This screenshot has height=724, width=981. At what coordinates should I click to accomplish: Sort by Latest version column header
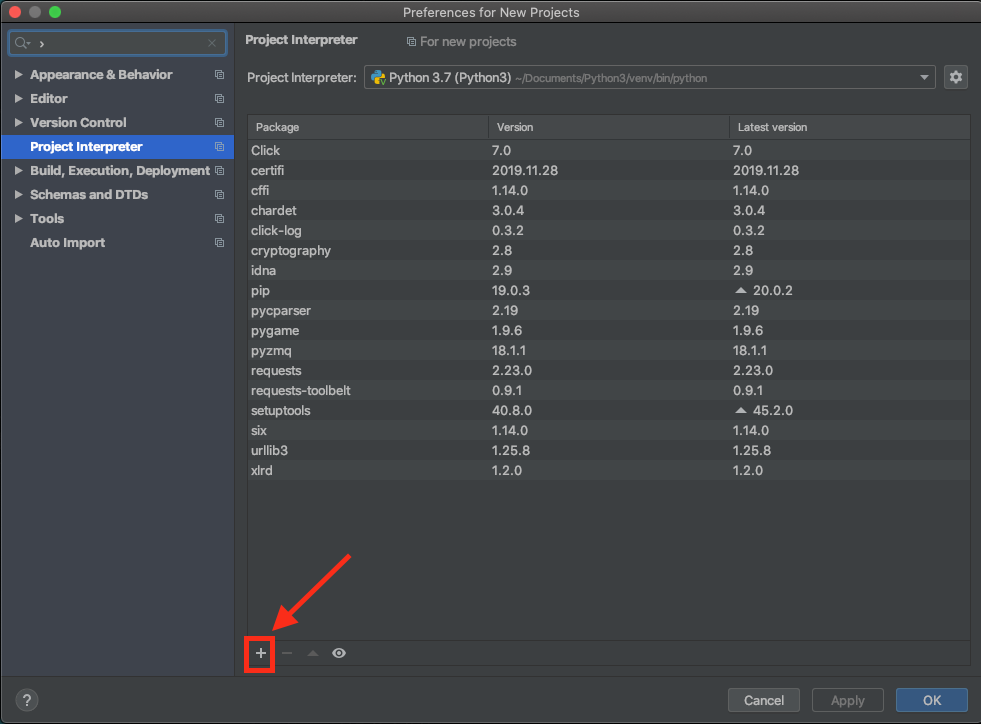pos(850,127)
